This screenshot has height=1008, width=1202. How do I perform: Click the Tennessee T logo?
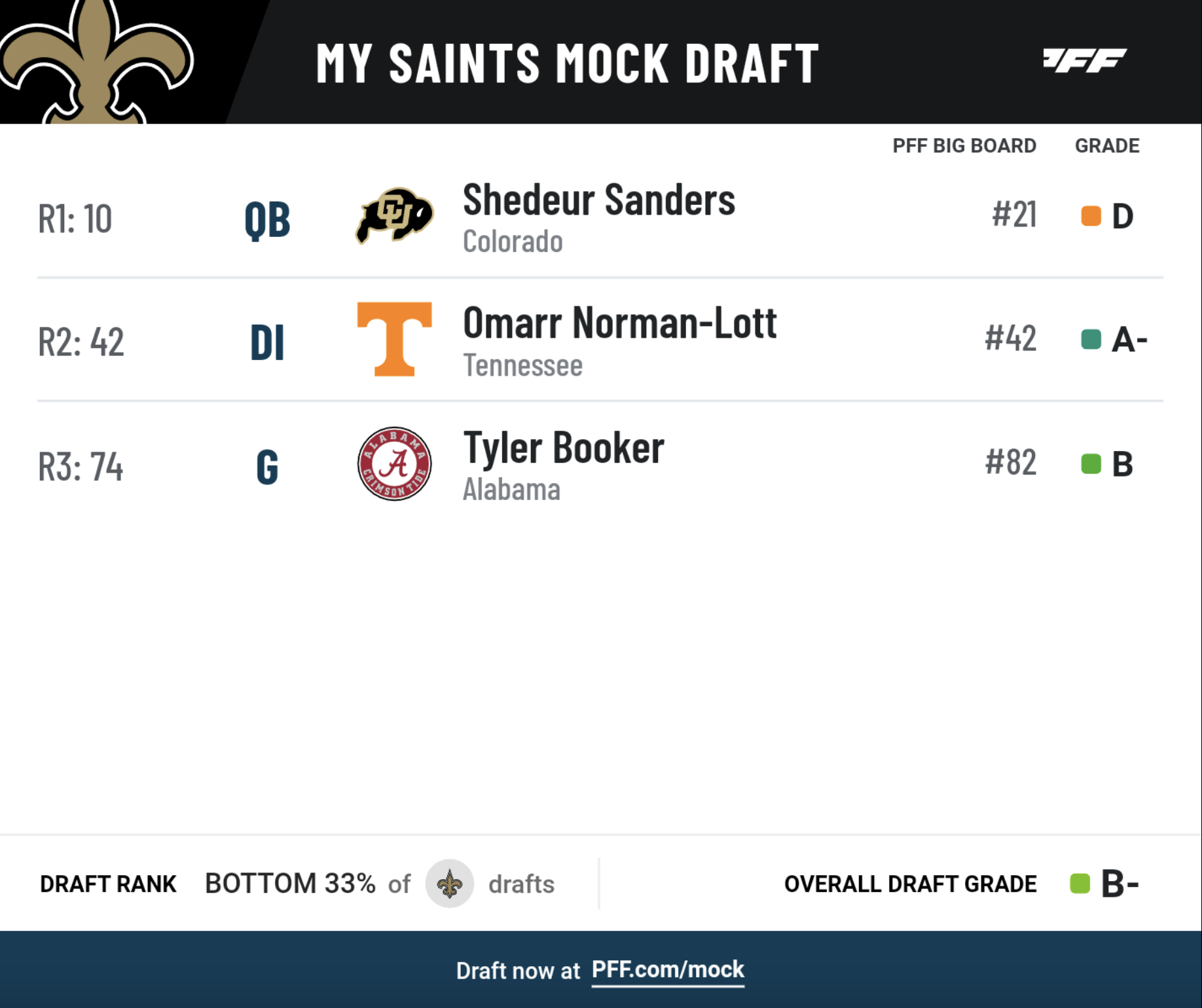coord(394,339)
